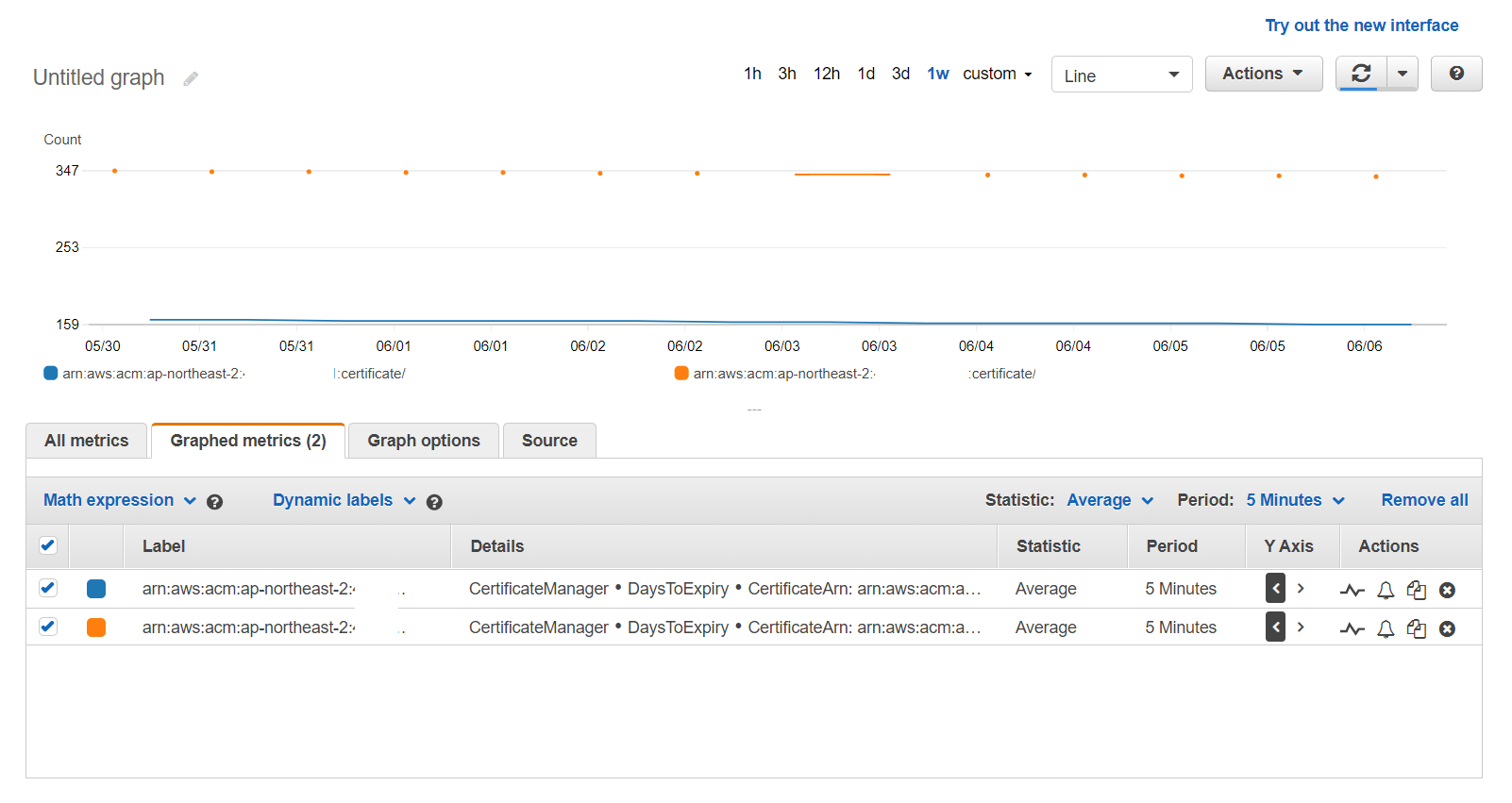1512x803 pixels.
Task: Apply anomaly detection to orange metric row
Action: point(1352,629)
